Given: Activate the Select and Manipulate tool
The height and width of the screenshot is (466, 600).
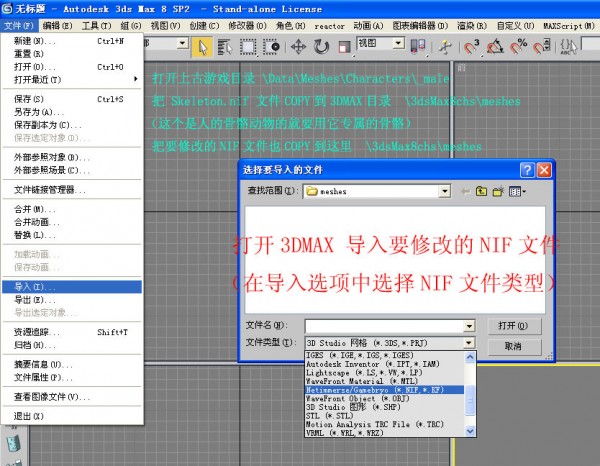Looking at the screenshot, I should (x=445, y=47).
